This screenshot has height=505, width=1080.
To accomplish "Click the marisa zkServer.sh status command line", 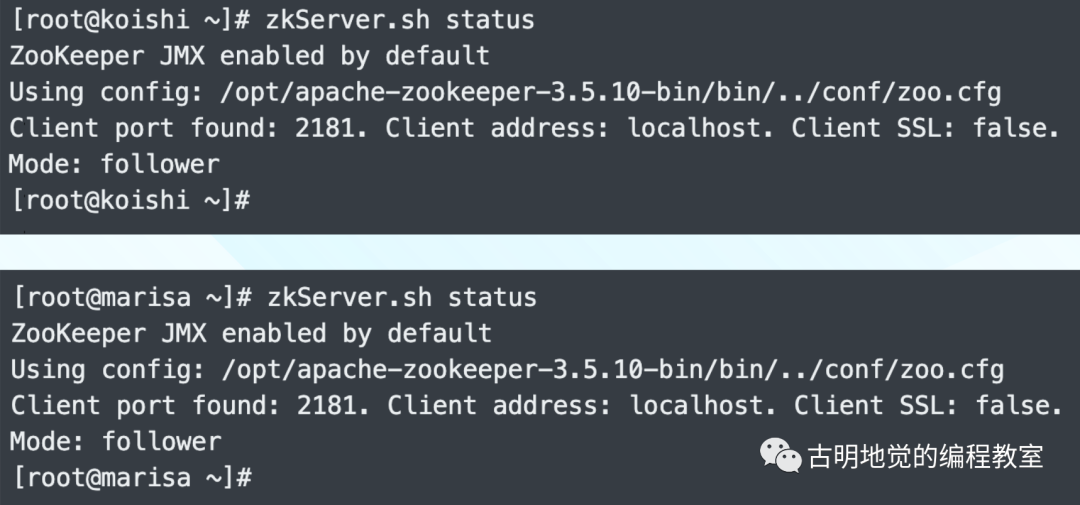I will coord(275,297).
